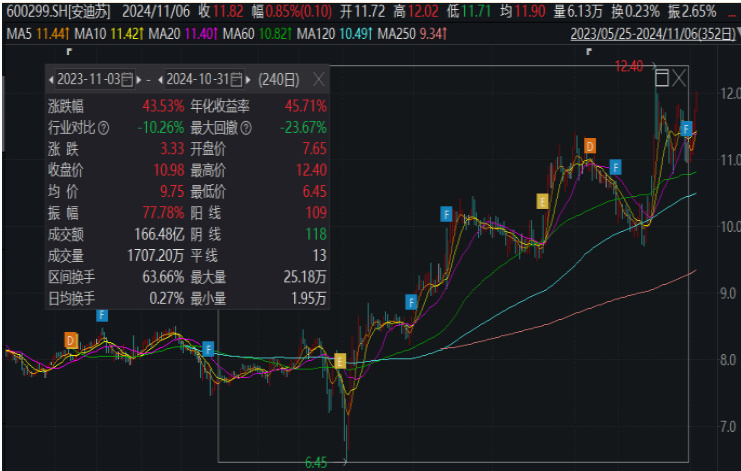Click help icon beside 行业对比
The height and width of the screenshot is (471, 741).
(104, 127)
